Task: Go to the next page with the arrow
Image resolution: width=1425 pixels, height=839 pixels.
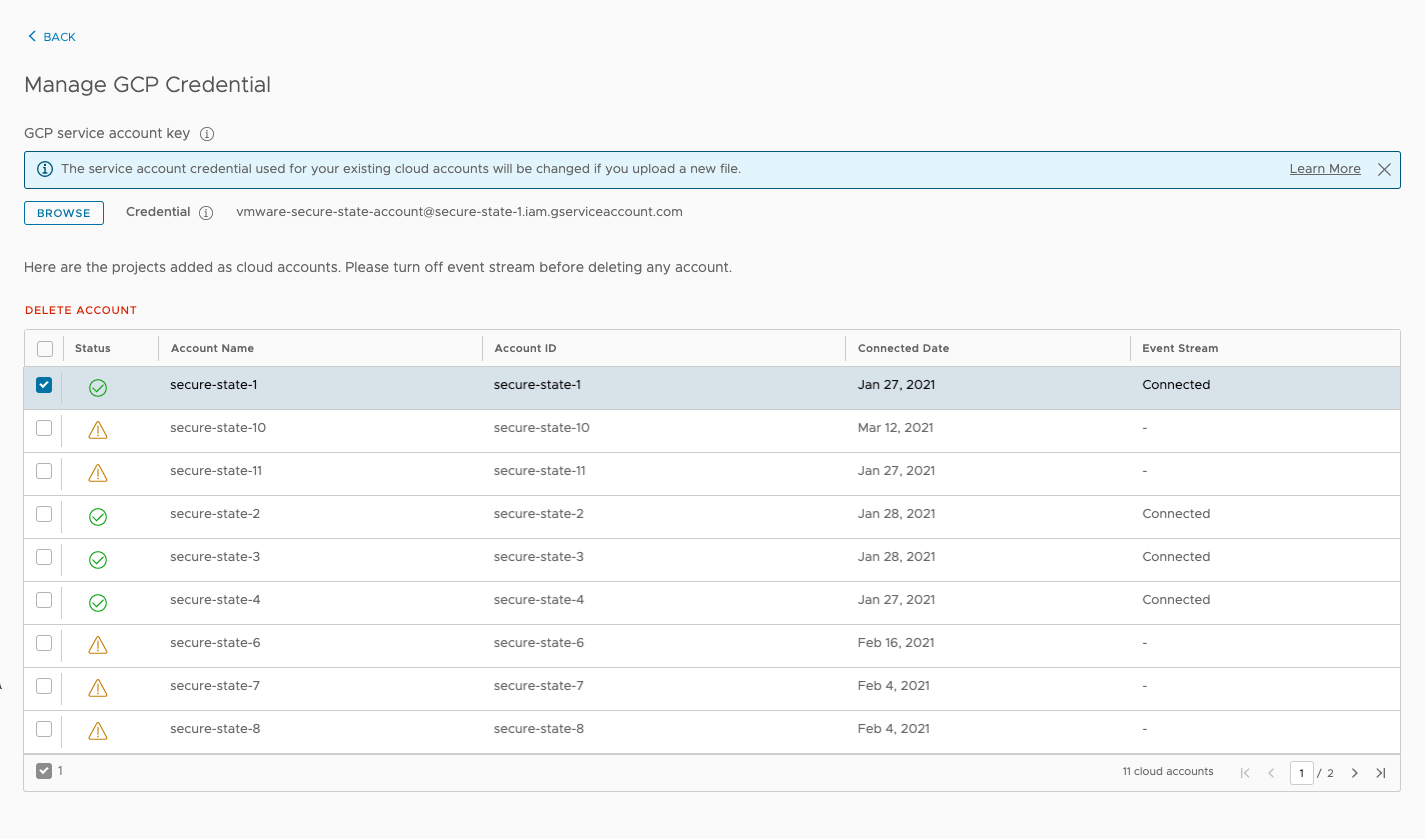Action: coord(1354,772)
